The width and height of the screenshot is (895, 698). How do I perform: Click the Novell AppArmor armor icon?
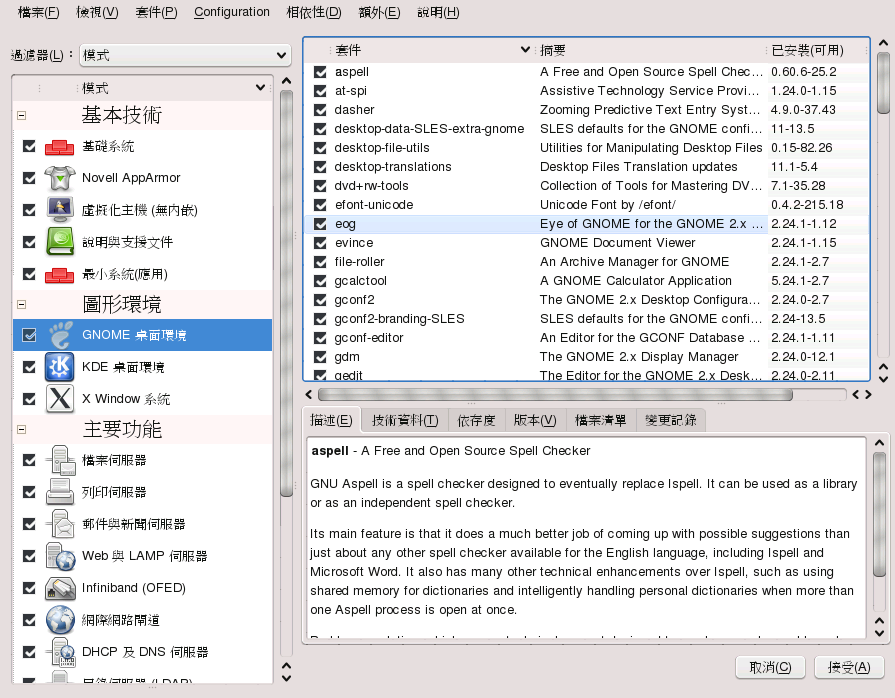tap(59, 178)
